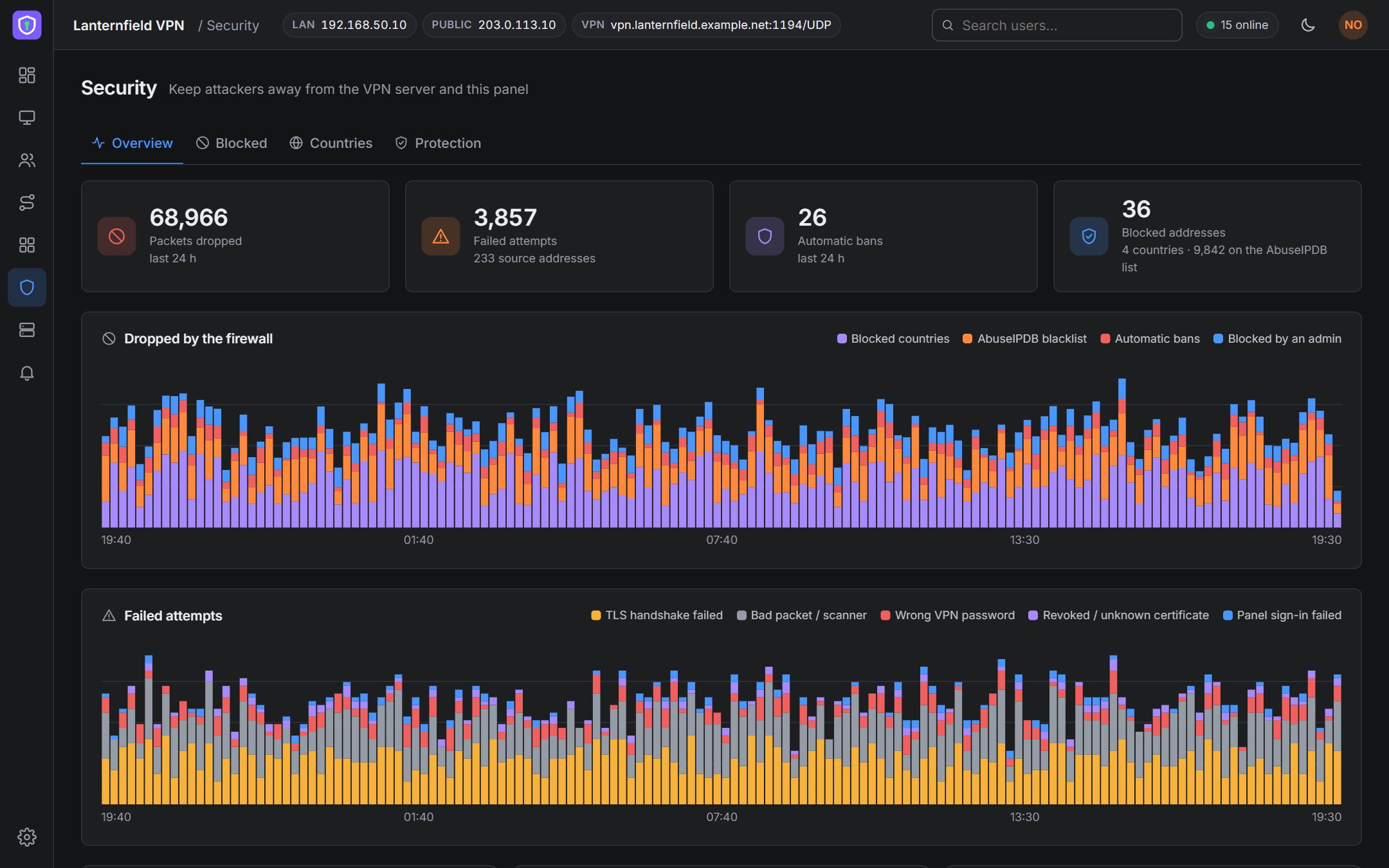
Task: Open the server icon in sidebar
Action: pos(27,330)
